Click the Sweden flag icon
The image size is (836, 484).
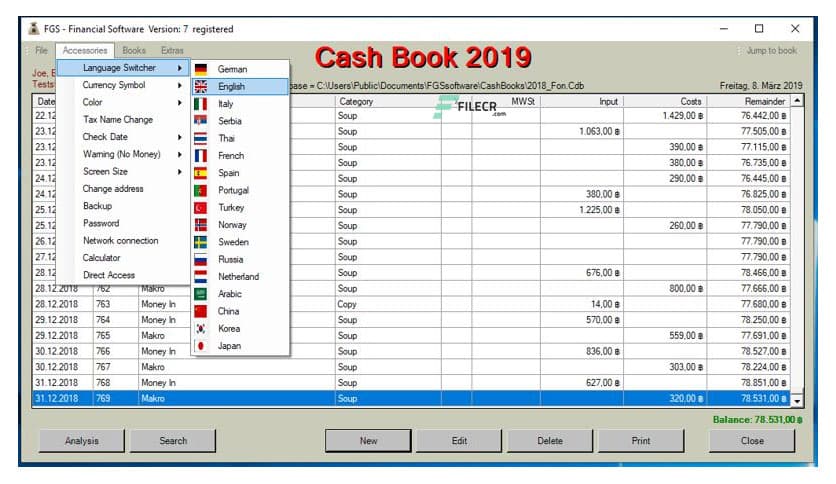point(200,242)
